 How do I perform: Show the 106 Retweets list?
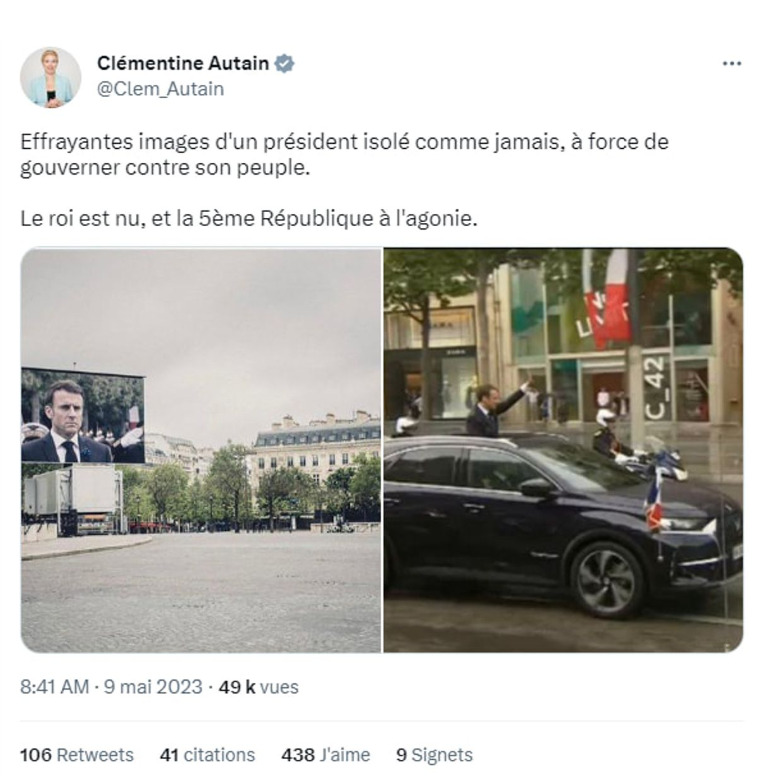point(77,755)
